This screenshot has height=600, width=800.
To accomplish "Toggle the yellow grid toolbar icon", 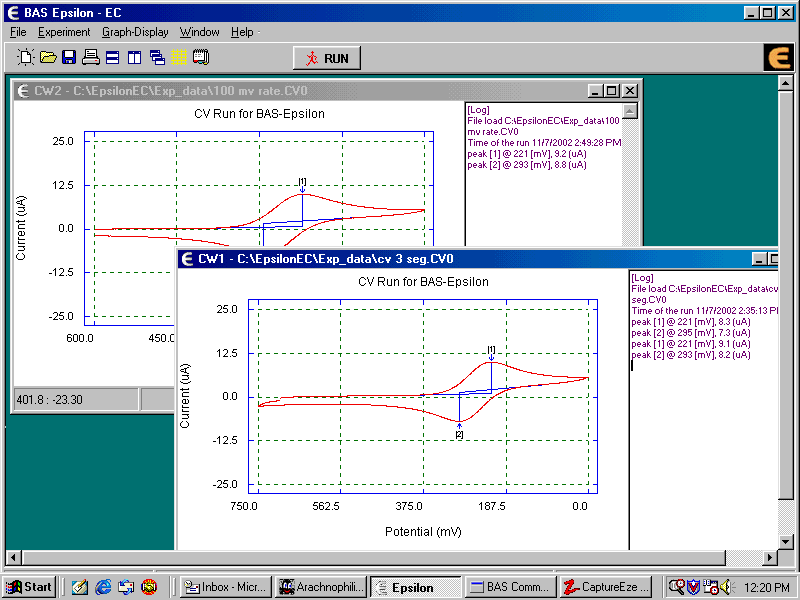I will tap(179, 58).
